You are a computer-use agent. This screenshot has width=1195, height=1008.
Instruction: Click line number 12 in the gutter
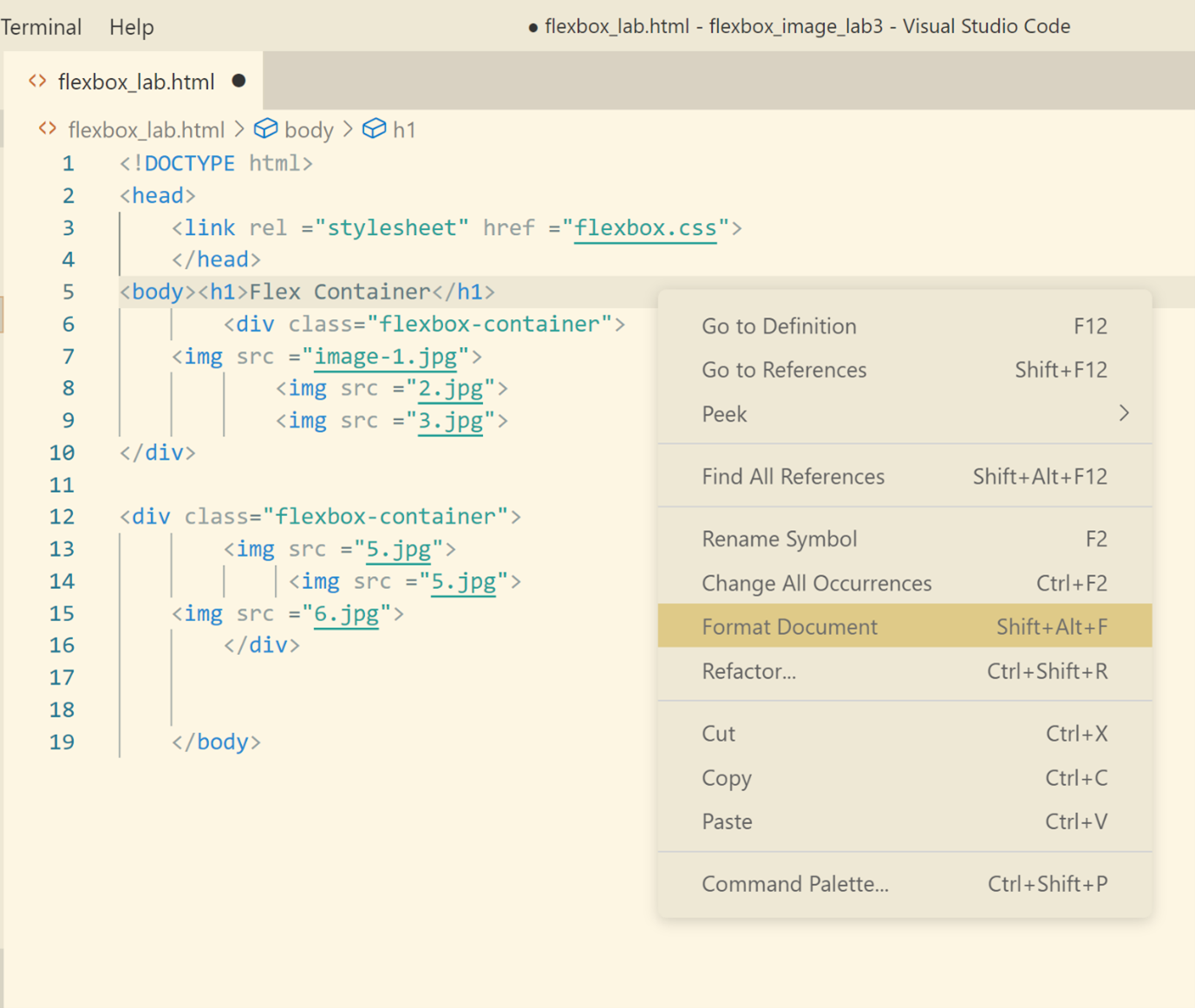click(x=62, y=517)
